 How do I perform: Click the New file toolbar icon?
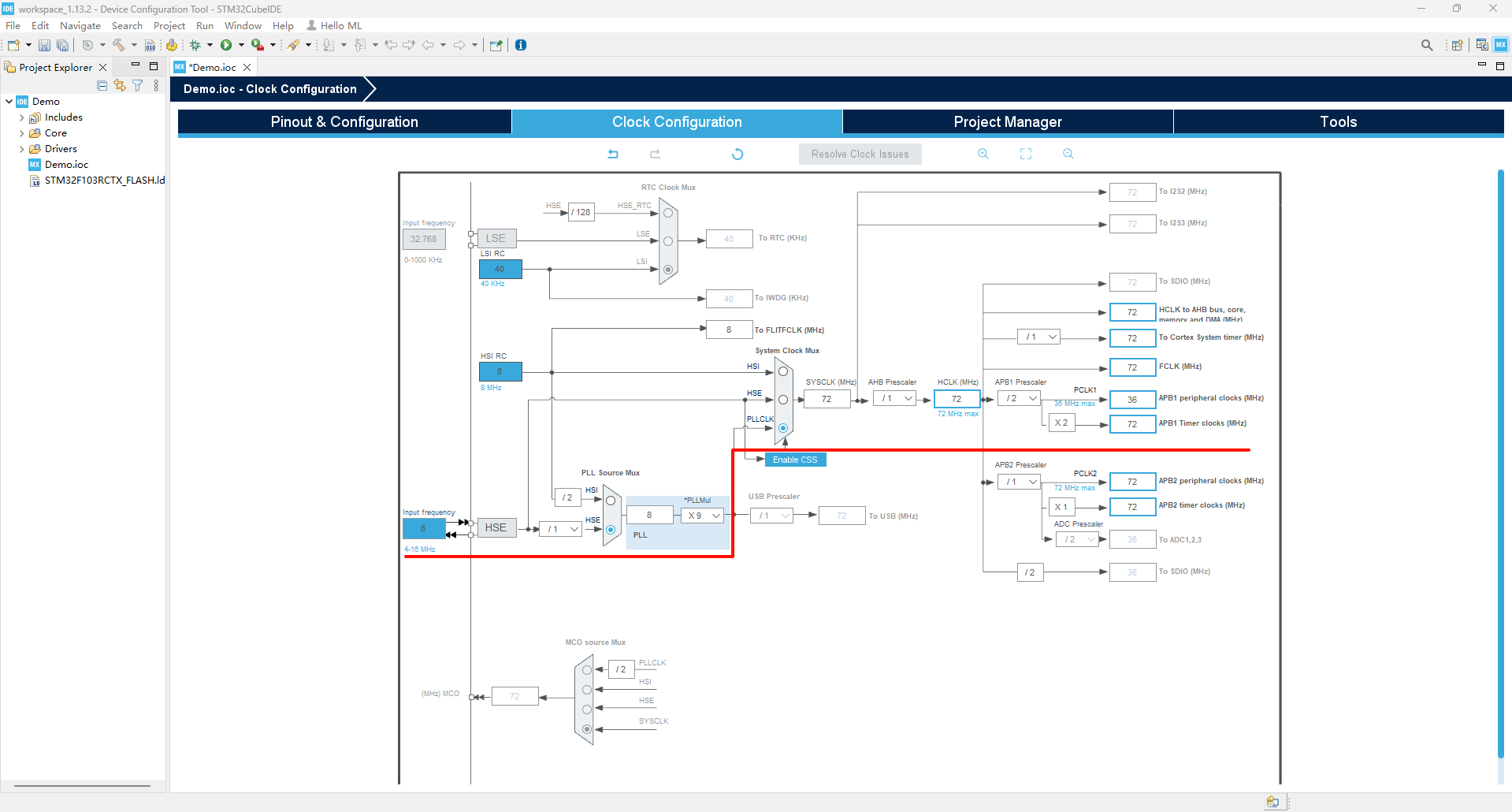tap(13, 45)
